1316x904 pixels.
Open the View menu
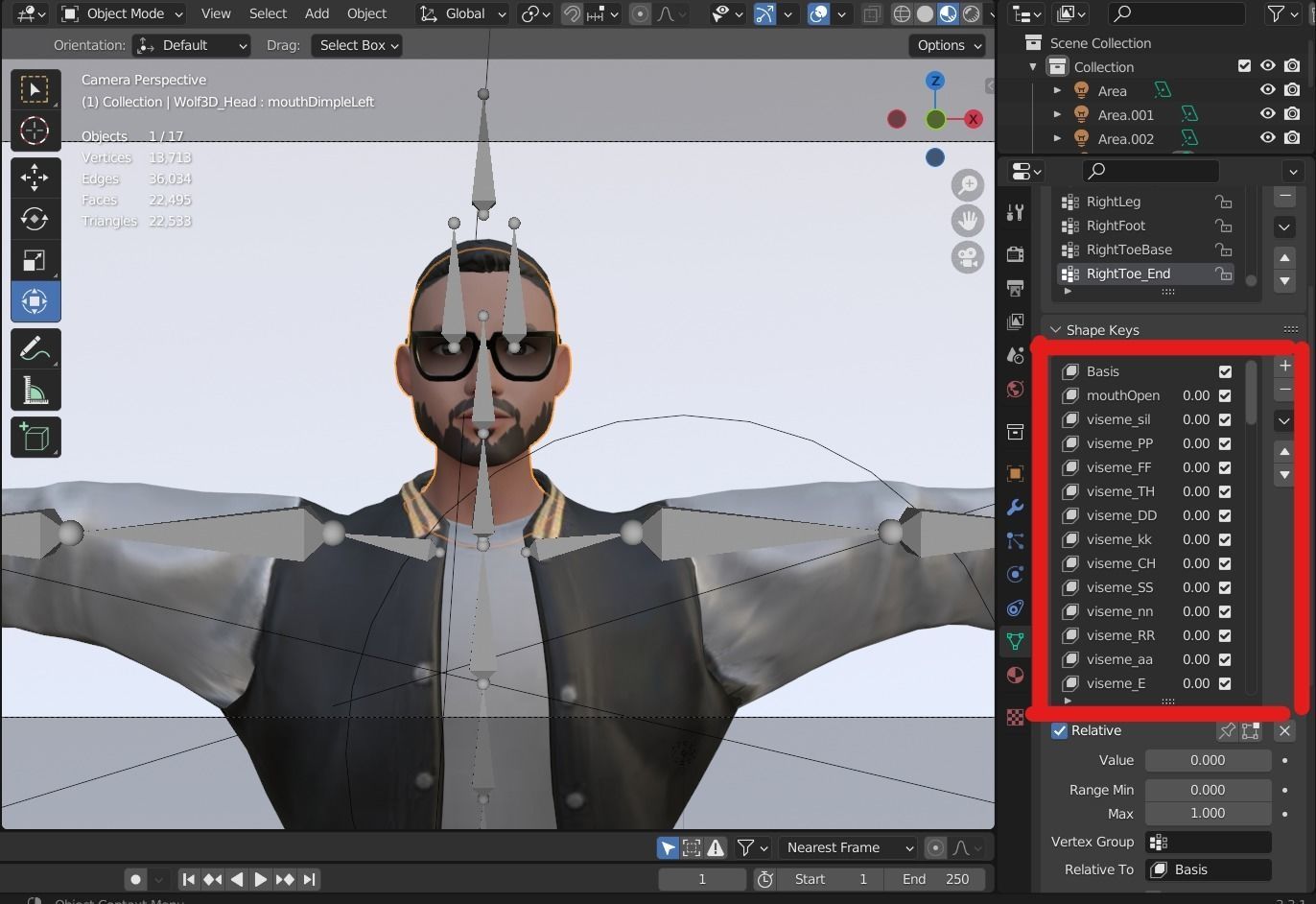(216, 13)
